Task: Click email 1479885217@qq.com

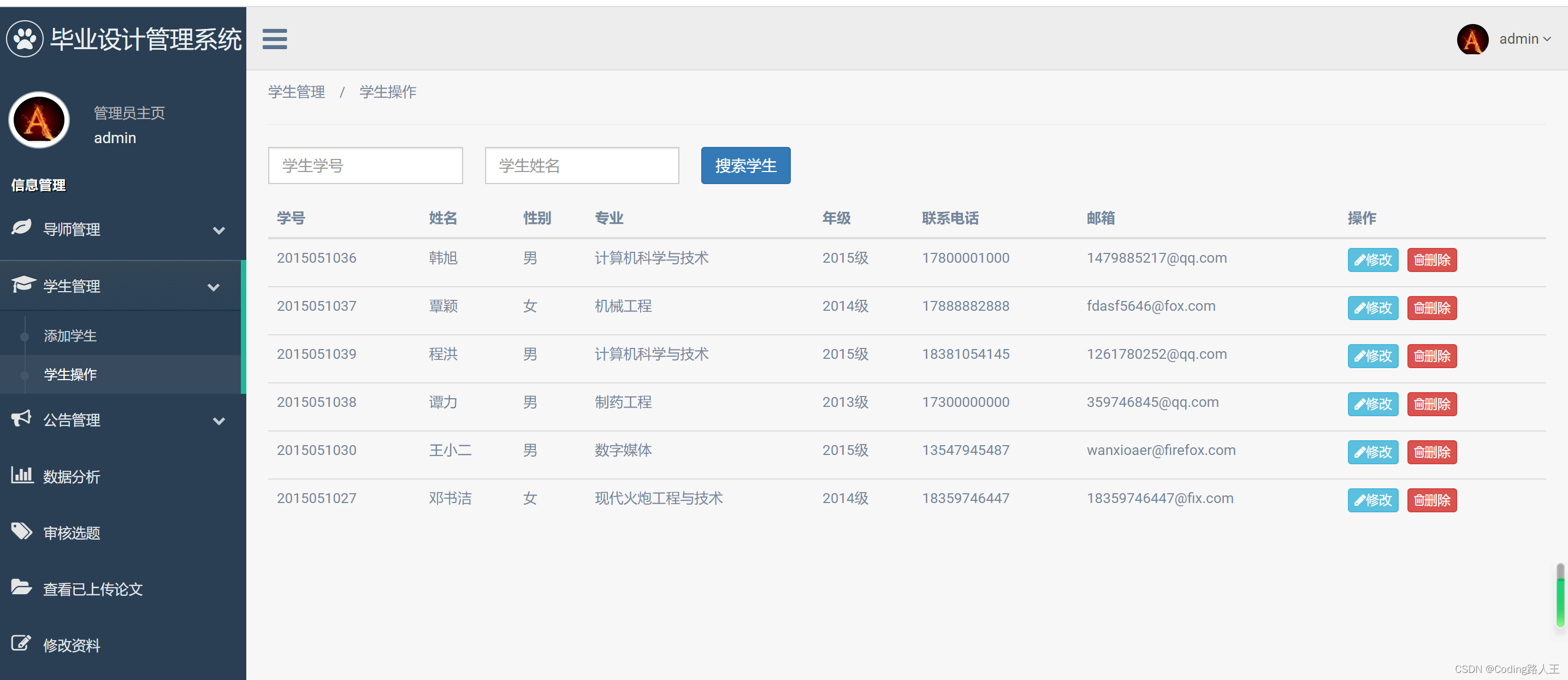Action: pyautogui.click(x=1157, y=258)
